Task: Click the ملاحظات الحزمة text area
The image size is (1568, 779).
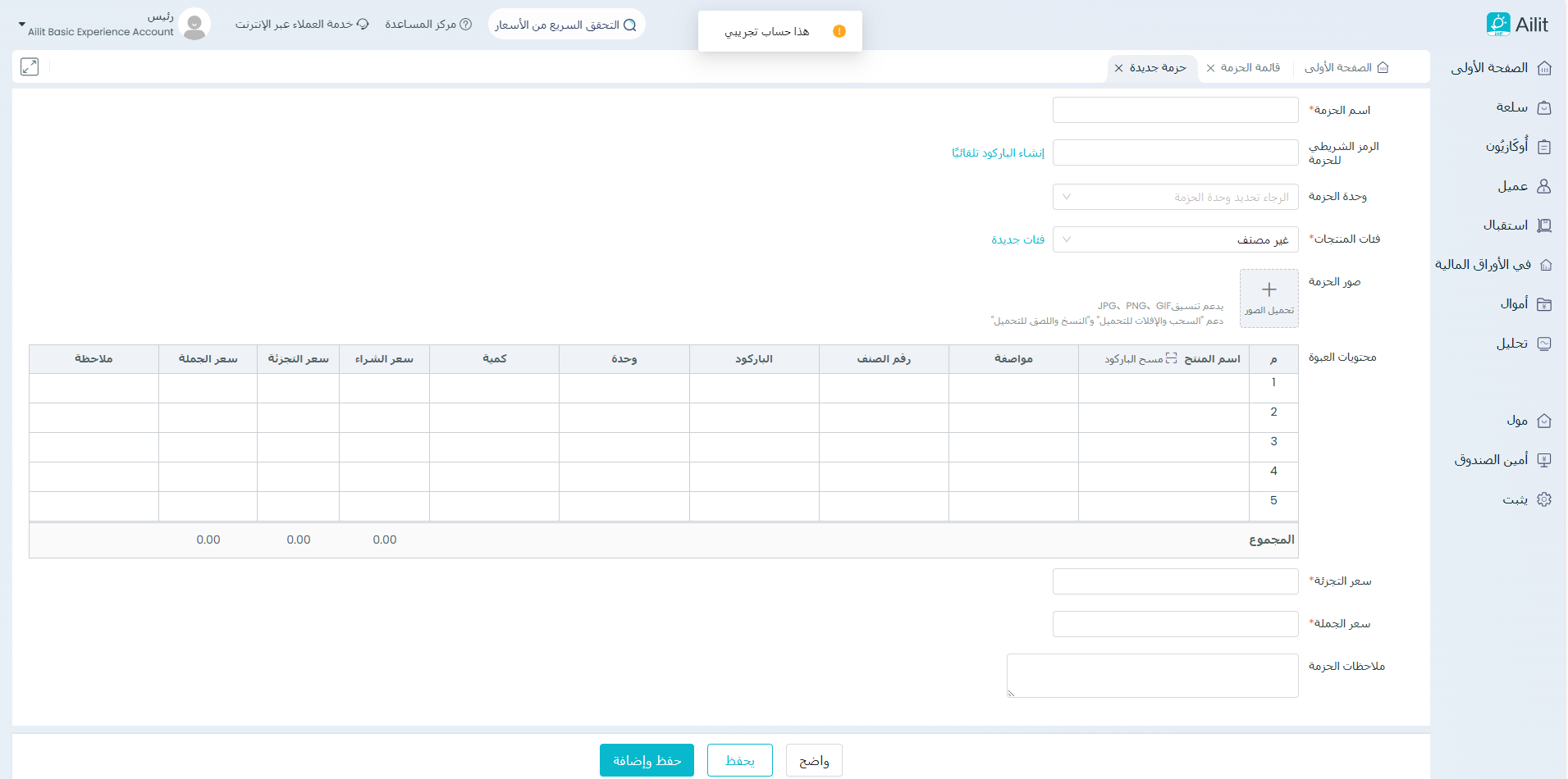Action: click(1152, 675)
